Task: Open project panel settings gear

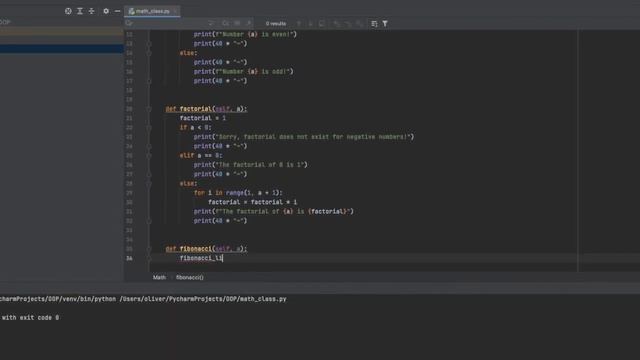Action: click(x=106, y=11)
